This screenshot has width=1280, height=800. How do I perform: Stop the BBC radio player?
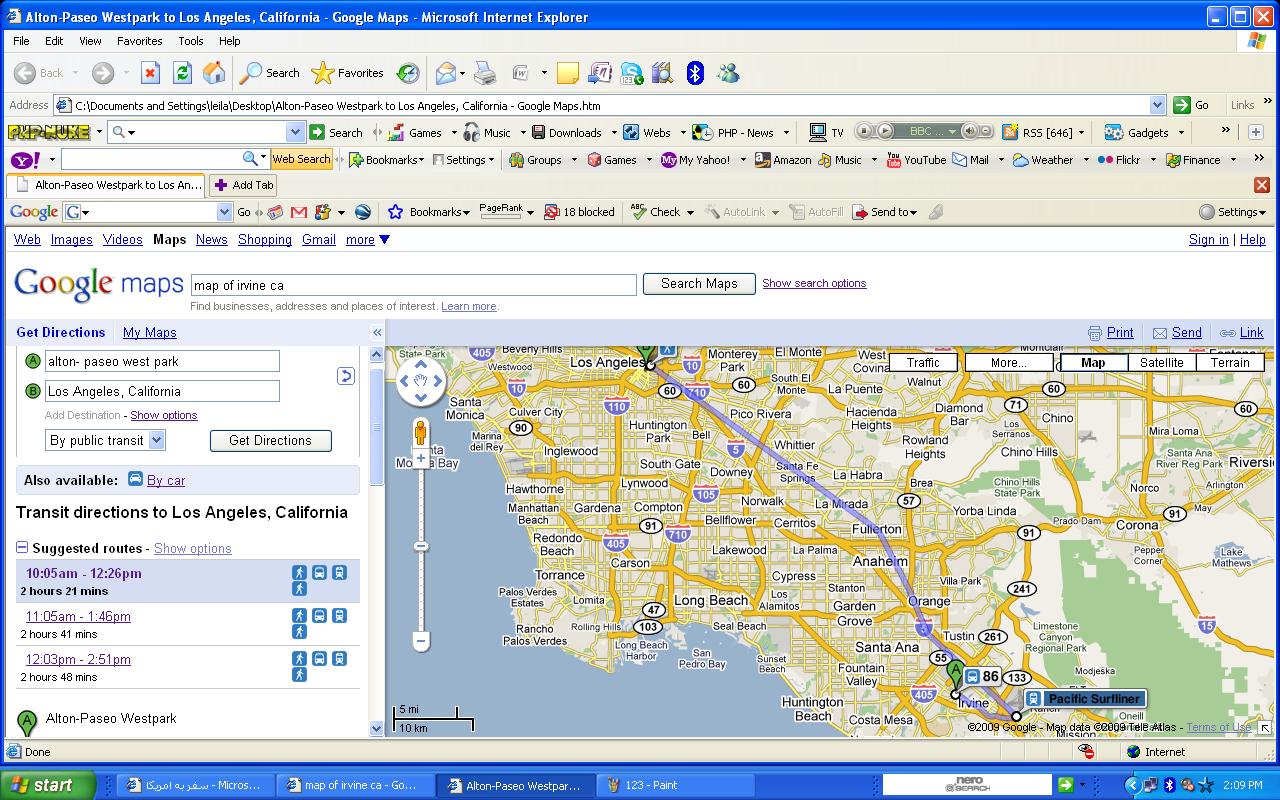(x=865, y=131)
